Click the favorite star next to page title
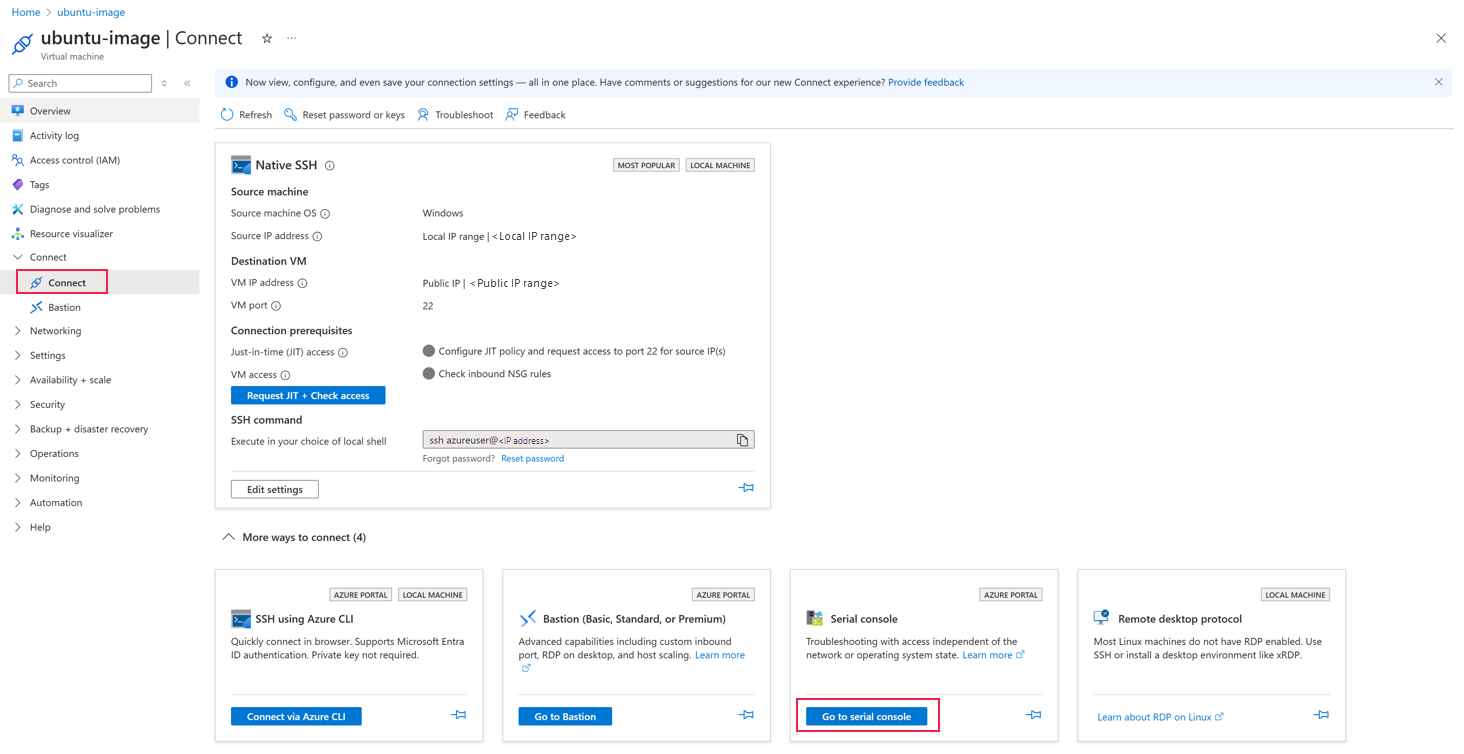The image size is (1464, 754). click(x=267, y=39)
